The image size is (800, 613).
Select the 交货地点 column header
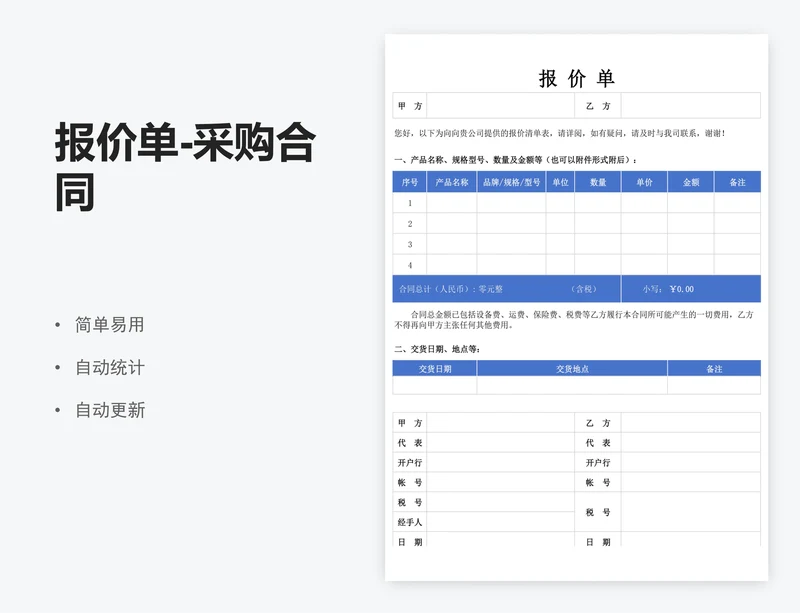click(572, 369)
